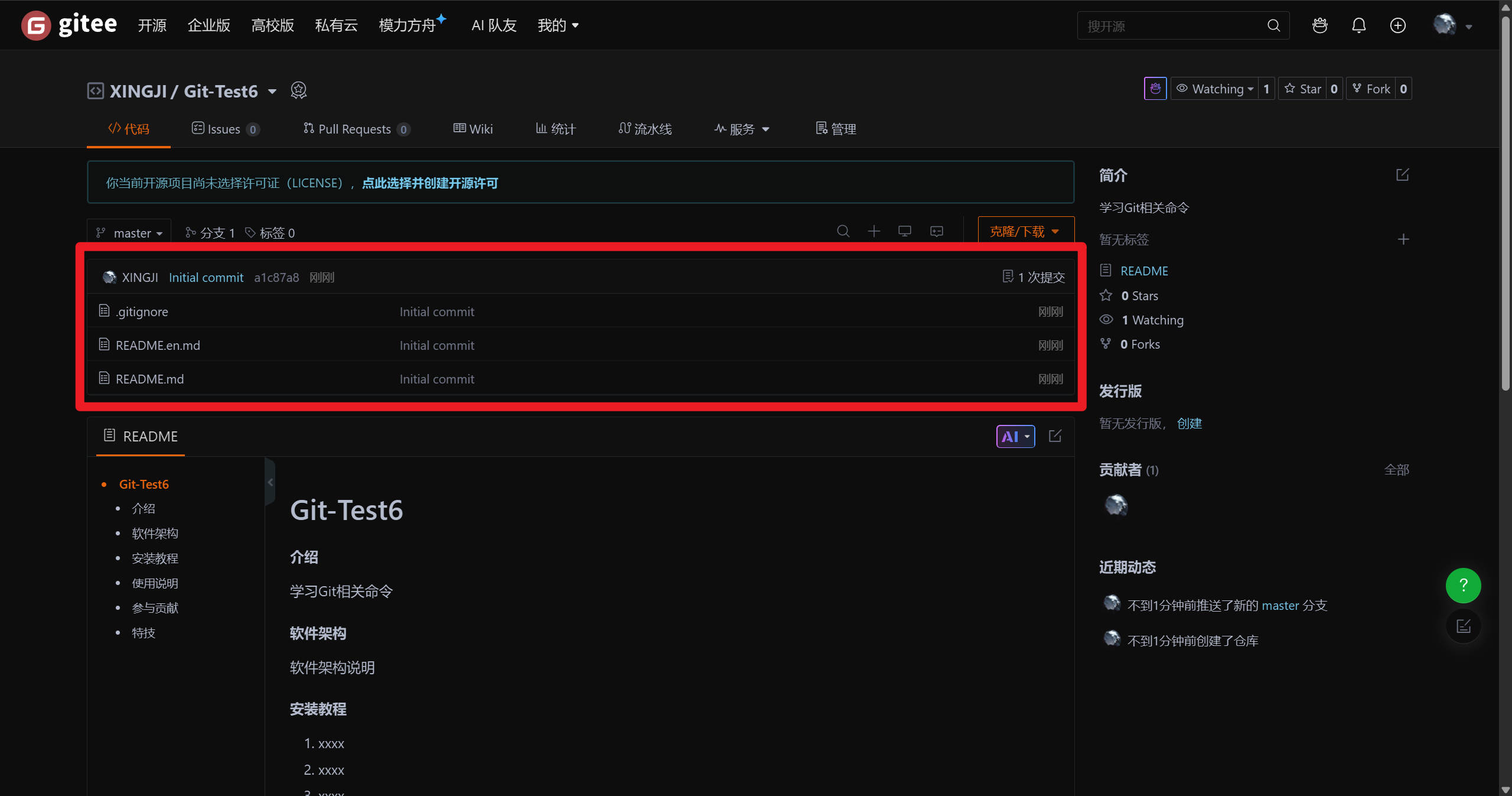The height and width of the screenshot is (796, 1512).
Task: Click the comment icon in file toolbar
Action: (x=936, y=231)
